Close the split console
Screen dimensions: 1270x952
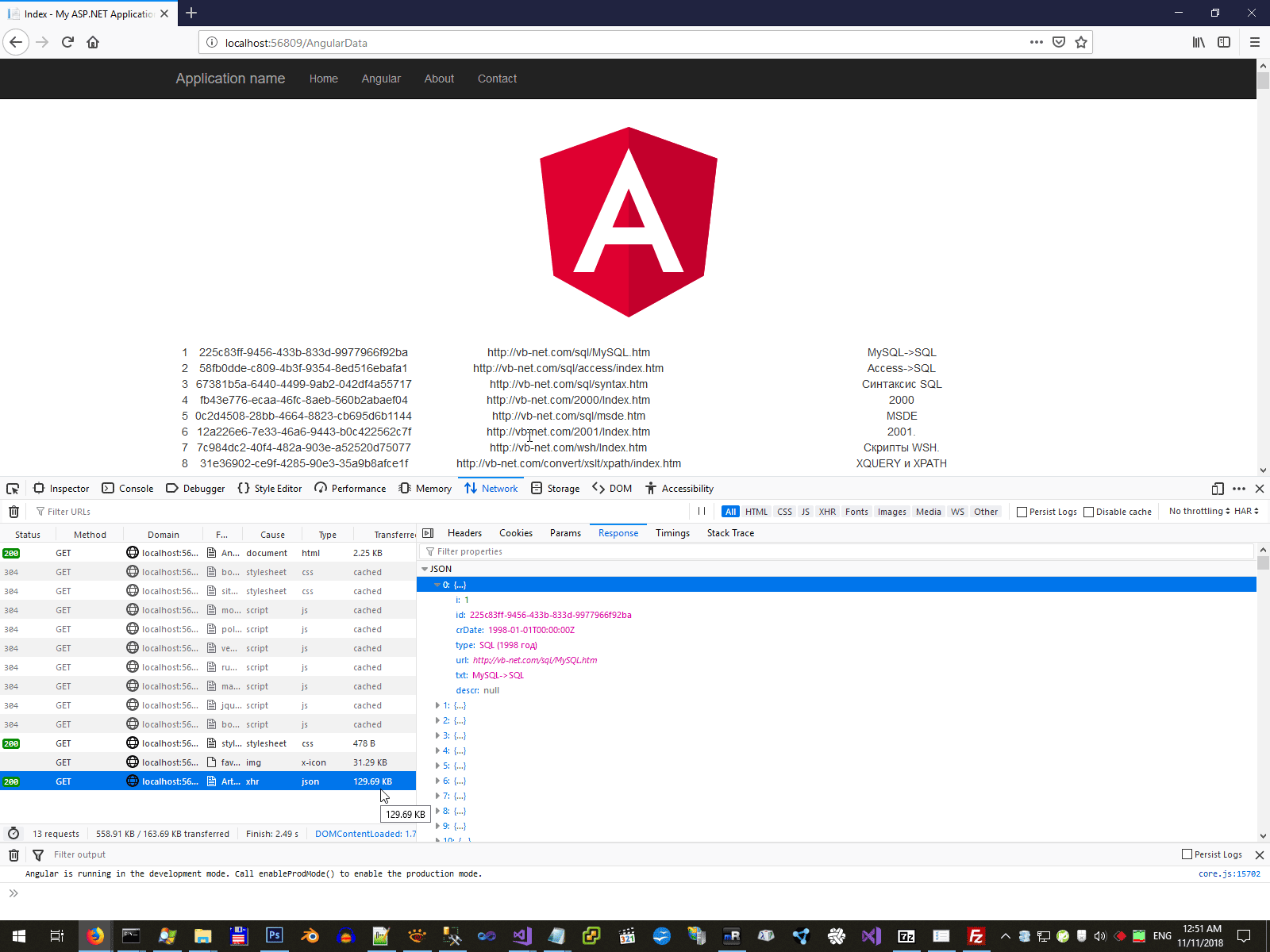(1259, 854)
